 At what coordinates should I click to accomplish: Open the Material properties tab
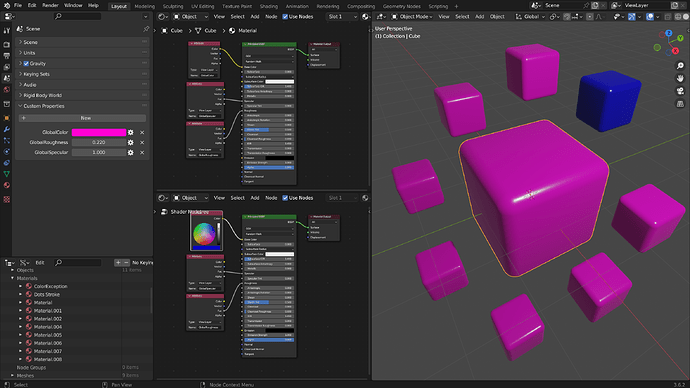coord(7,185)
